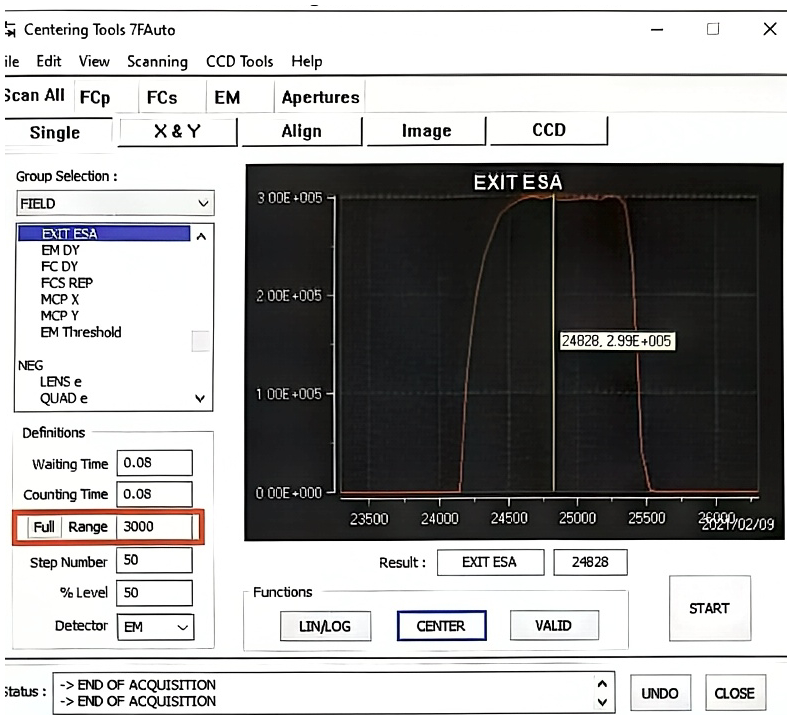Select FCS REP in the list
Screen dimensions: 792x720
coord(67,282)
